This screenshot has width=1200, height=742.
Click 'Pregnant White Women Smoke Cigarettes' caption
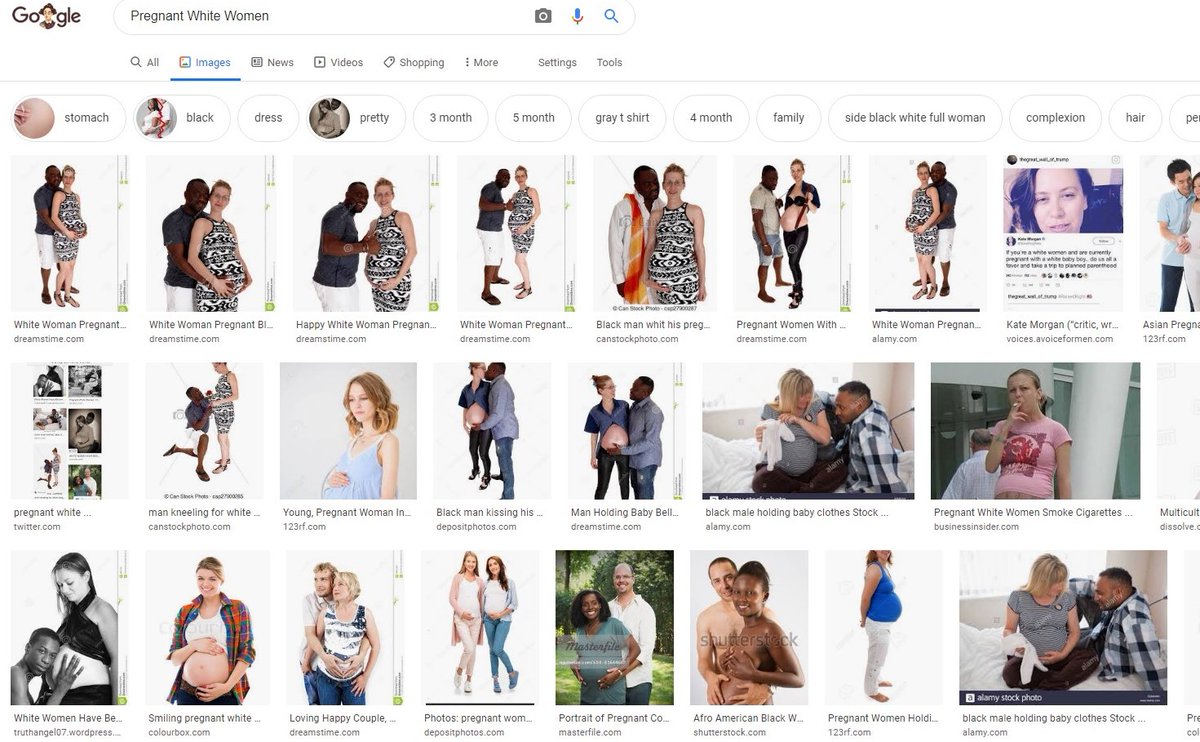coord(1034,512)
